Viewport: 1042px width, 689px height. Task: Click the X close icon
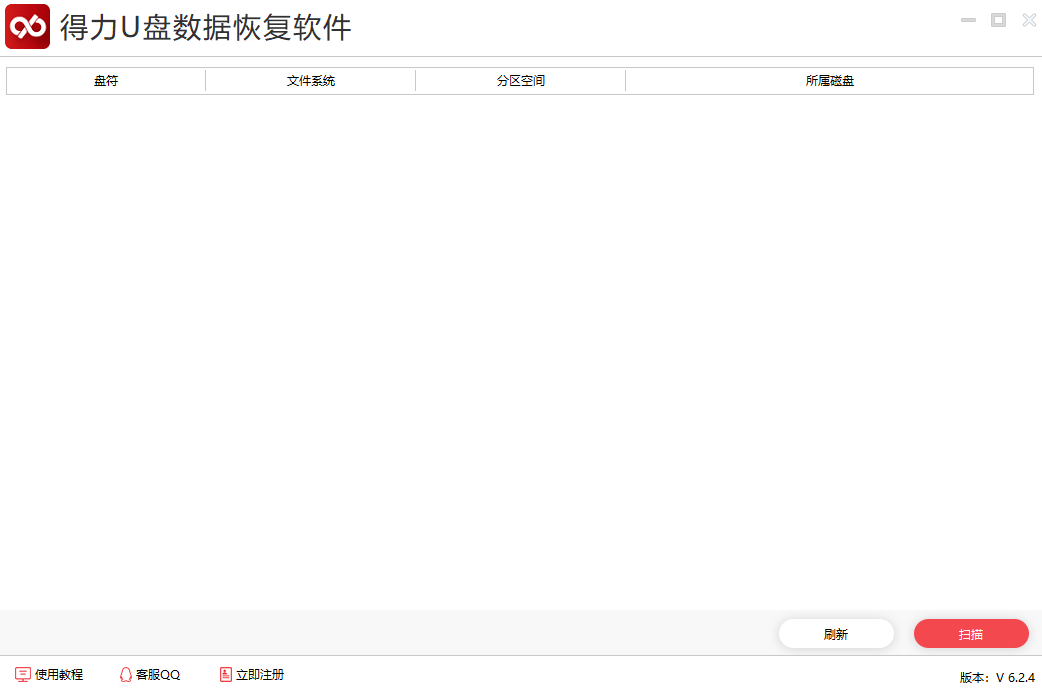pyautogui.click(x=1029, y=19)
